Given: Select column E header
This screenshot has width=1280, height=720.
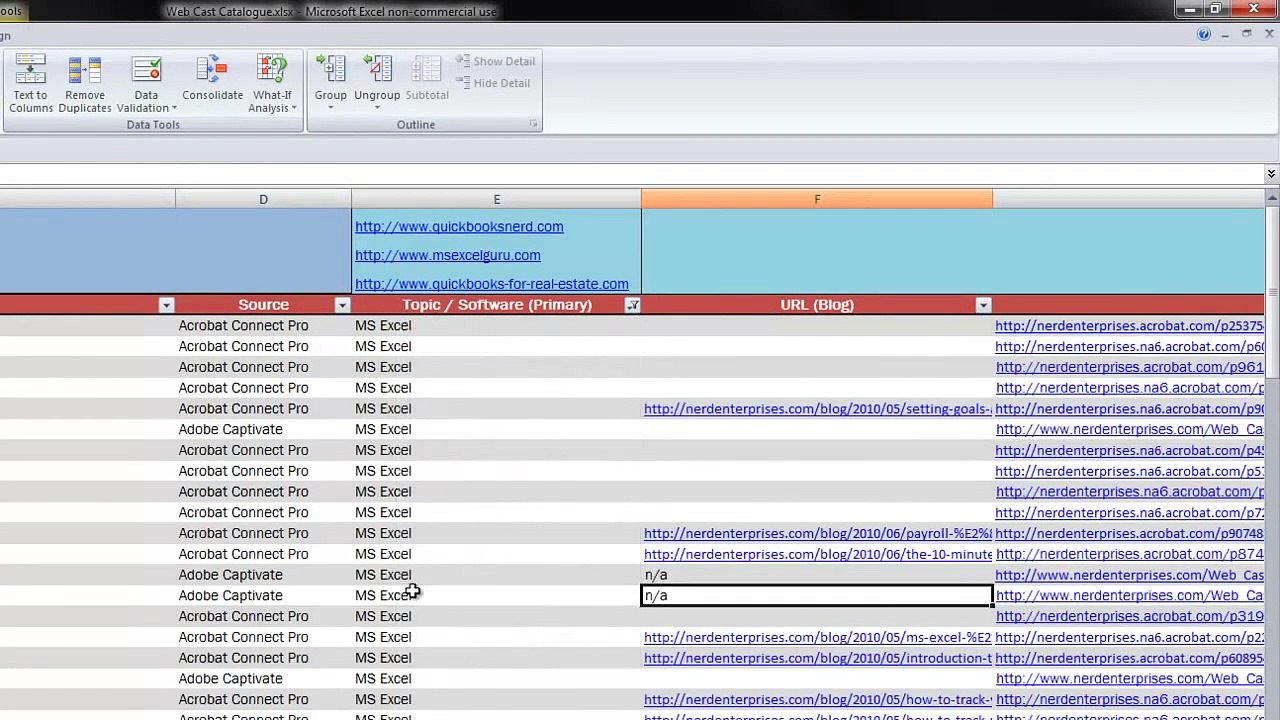Looking at the screenshot, I should click(x=497, y=199).
